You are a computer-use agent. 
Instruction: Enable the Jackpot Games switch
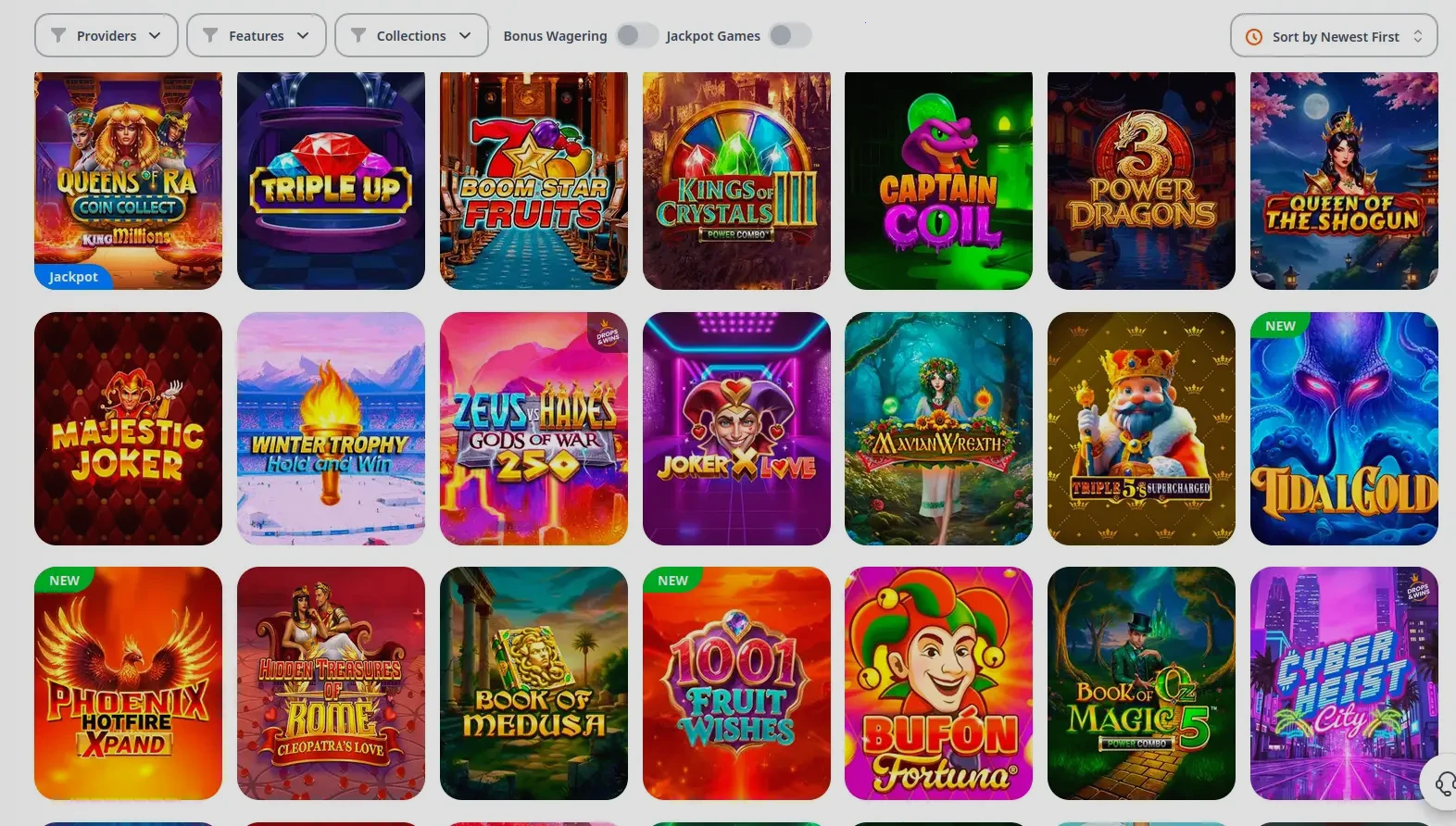point(789,35)
